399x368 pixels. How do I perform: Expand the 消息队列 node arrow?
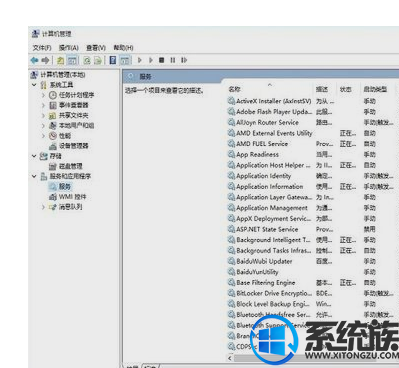(x=43, y=207)
